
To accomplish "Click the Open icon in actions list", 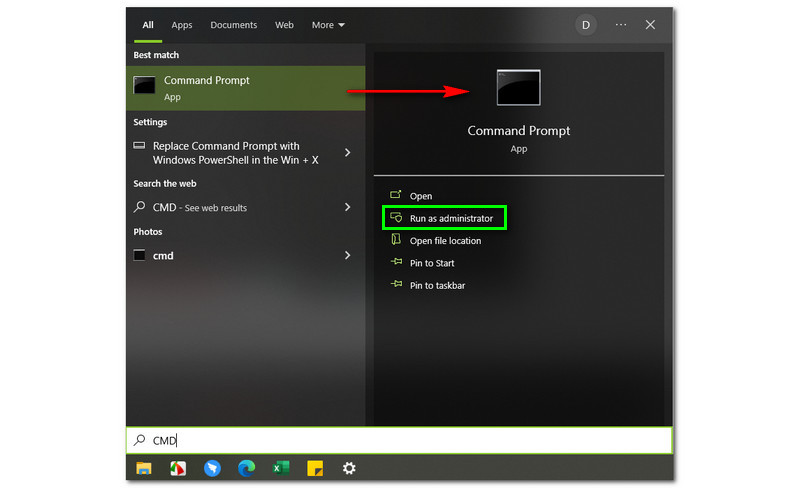I will coord(396,196).
